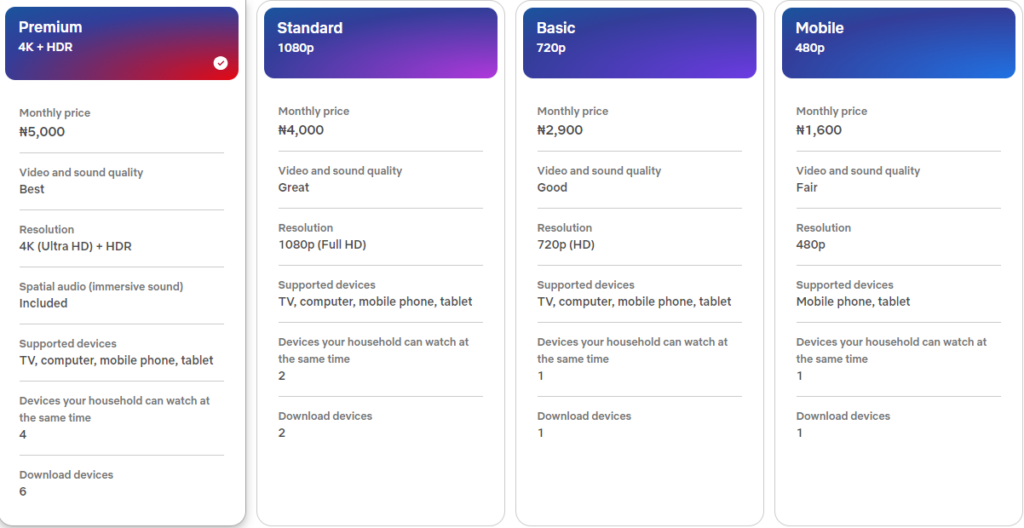Click Mobile's supported devices: Mobile phone, tablet
The image size is (1024, 528).
coord(853,301)
